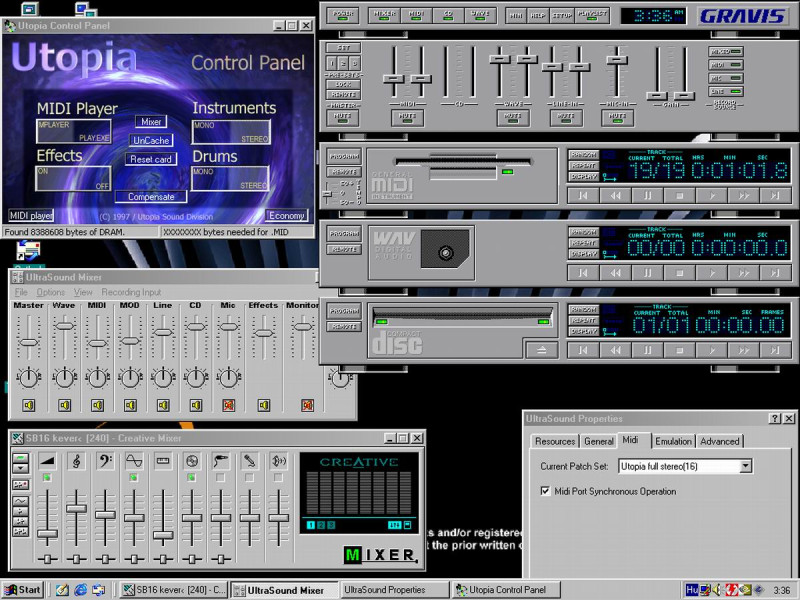The image size is (800, 600).
Task: Click the treble clef icon in Creative Mixer
Action: [76, 461]
